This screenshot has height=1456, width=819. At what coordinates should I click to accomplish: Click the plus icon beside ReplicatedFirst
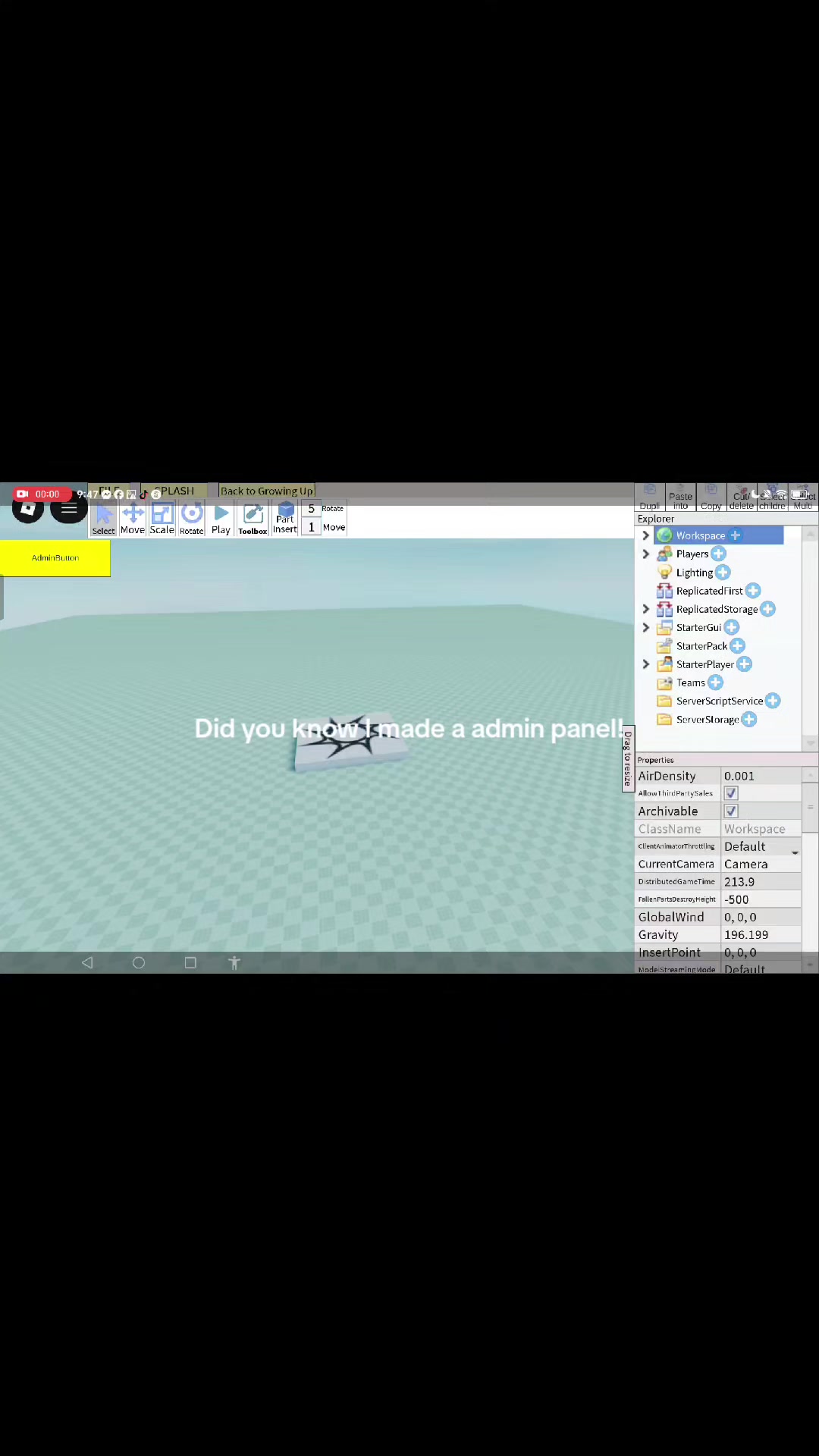point(753,591)
